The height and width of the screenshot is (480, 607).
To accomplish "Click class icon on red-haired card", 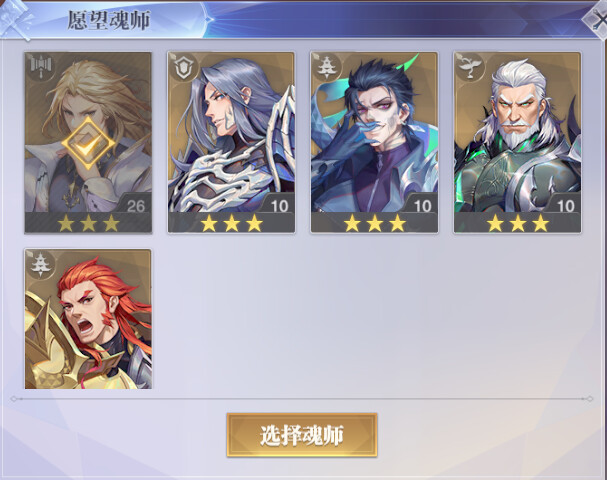I will pyautogui.click(x=41, y=265).
